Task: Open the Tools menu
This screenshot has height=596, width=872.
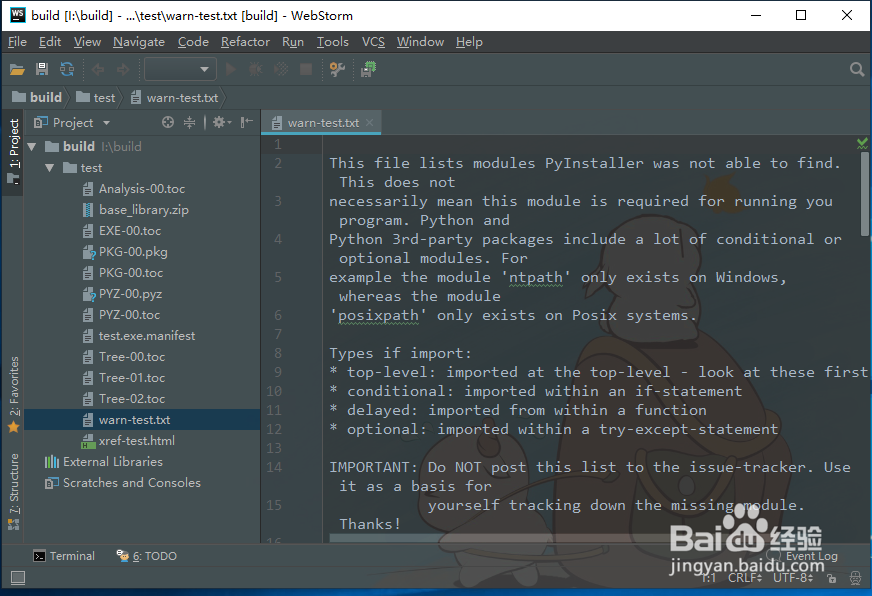Action: pyautogui.click(x=333, y=42)
